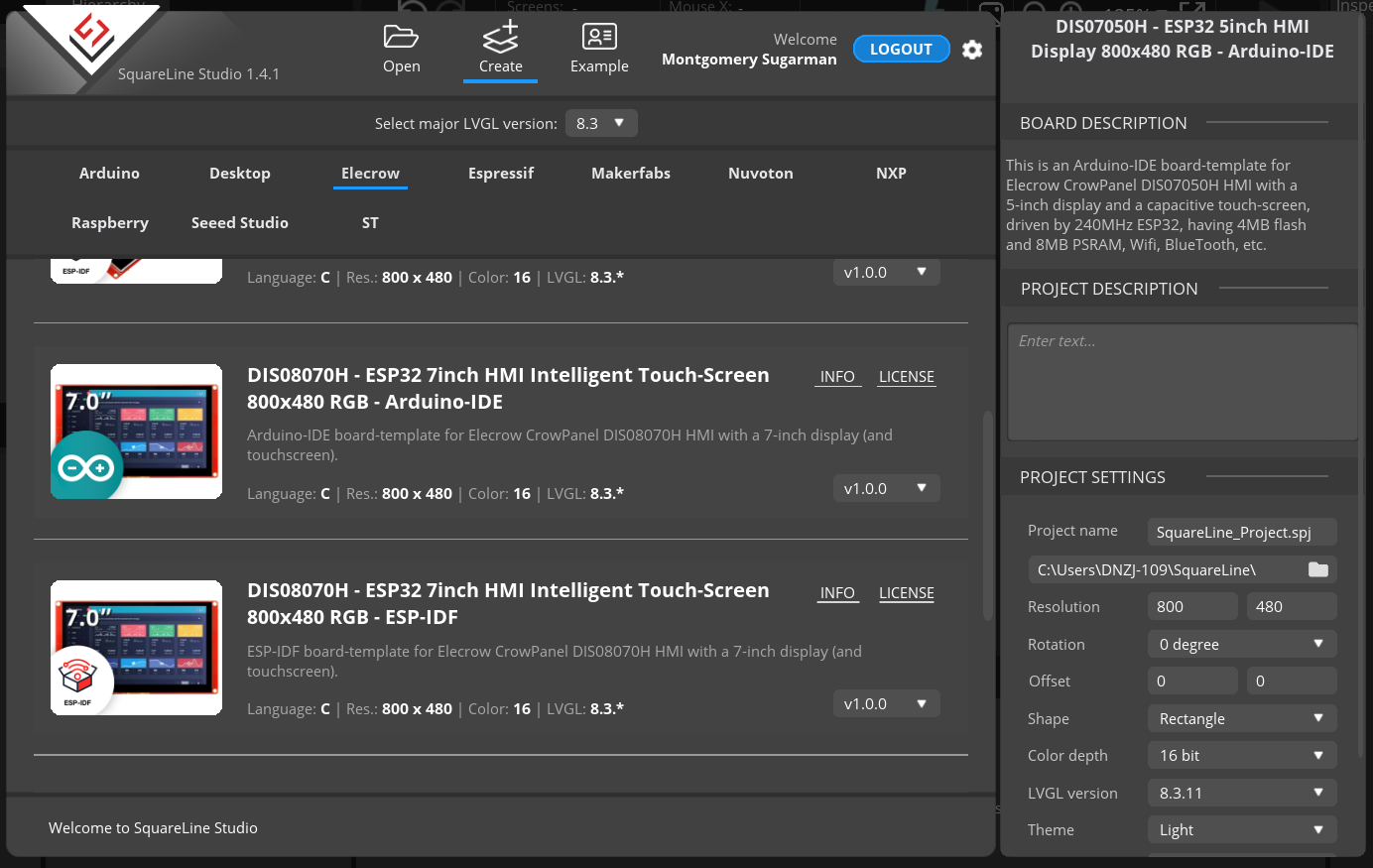The image size is (1373, 868).
Task: Click the PROJECT SETTINGS heading
Action: pyautogui.click(x=1092, y=477)
